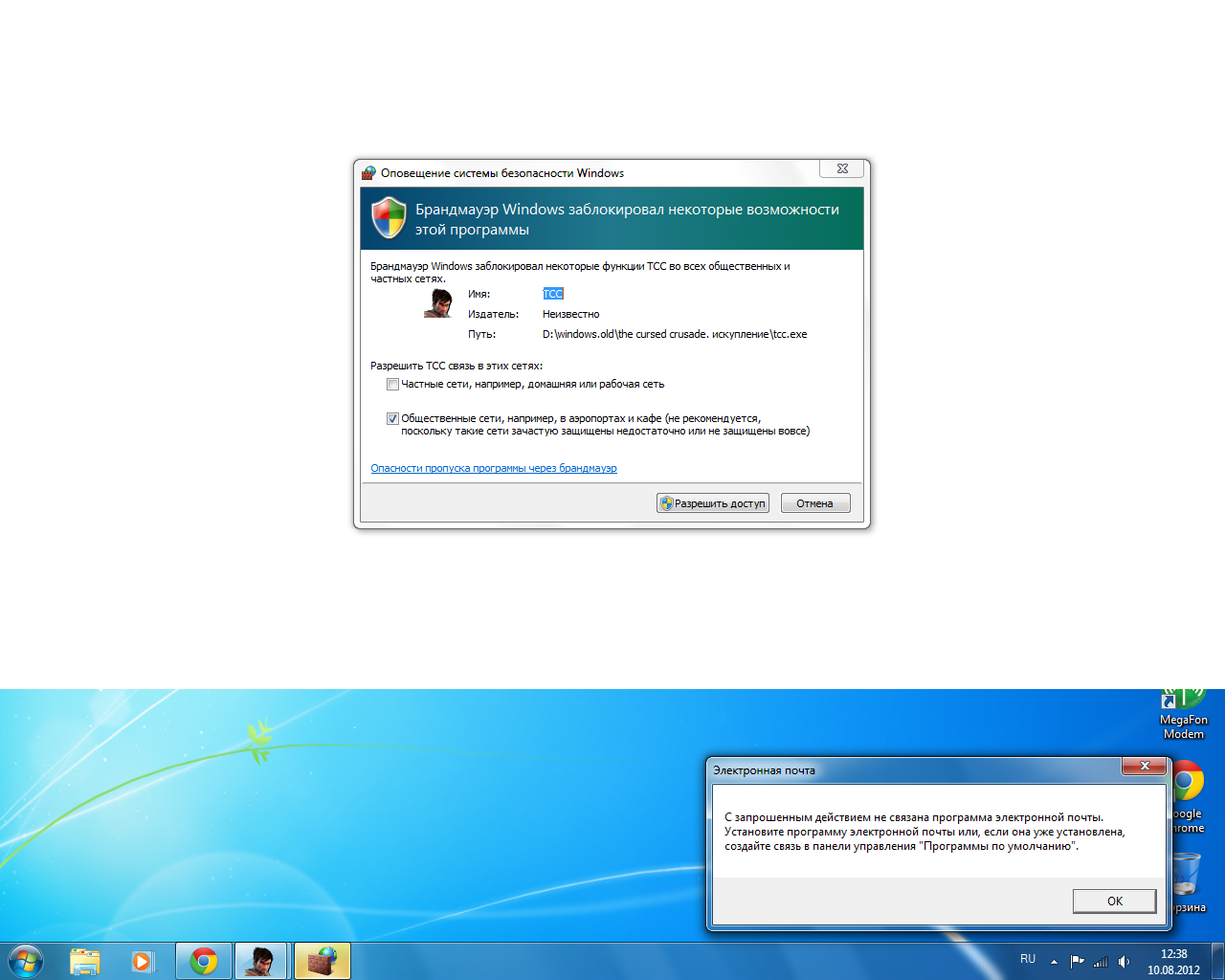Show hidden tray icons arrow
This screenshot has height=980, width=1225.
[1054, 961]
